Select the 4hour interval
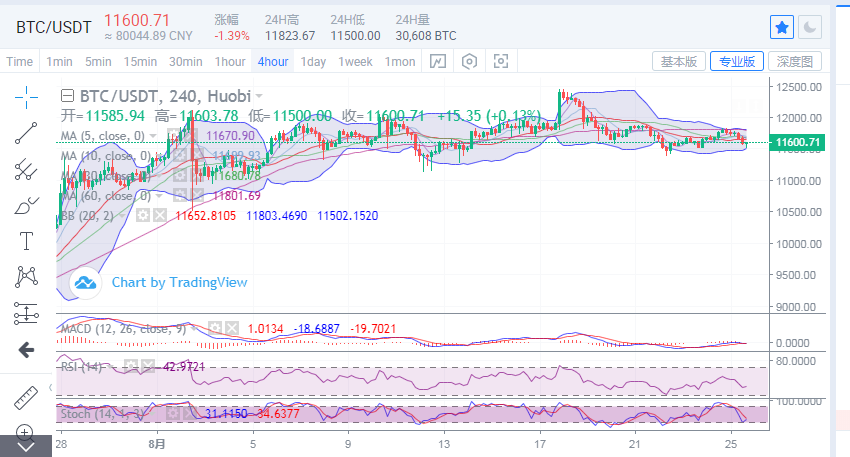 tap(273, 61)
